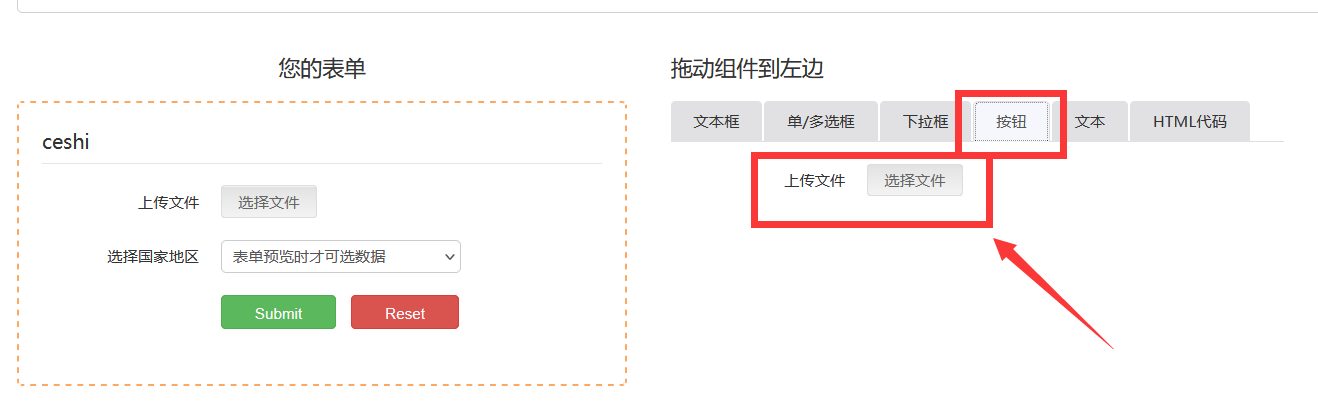This screenshot has height=417, width=1318.
Task: Show the 文本 components tab
Action: pos(1090,122)
